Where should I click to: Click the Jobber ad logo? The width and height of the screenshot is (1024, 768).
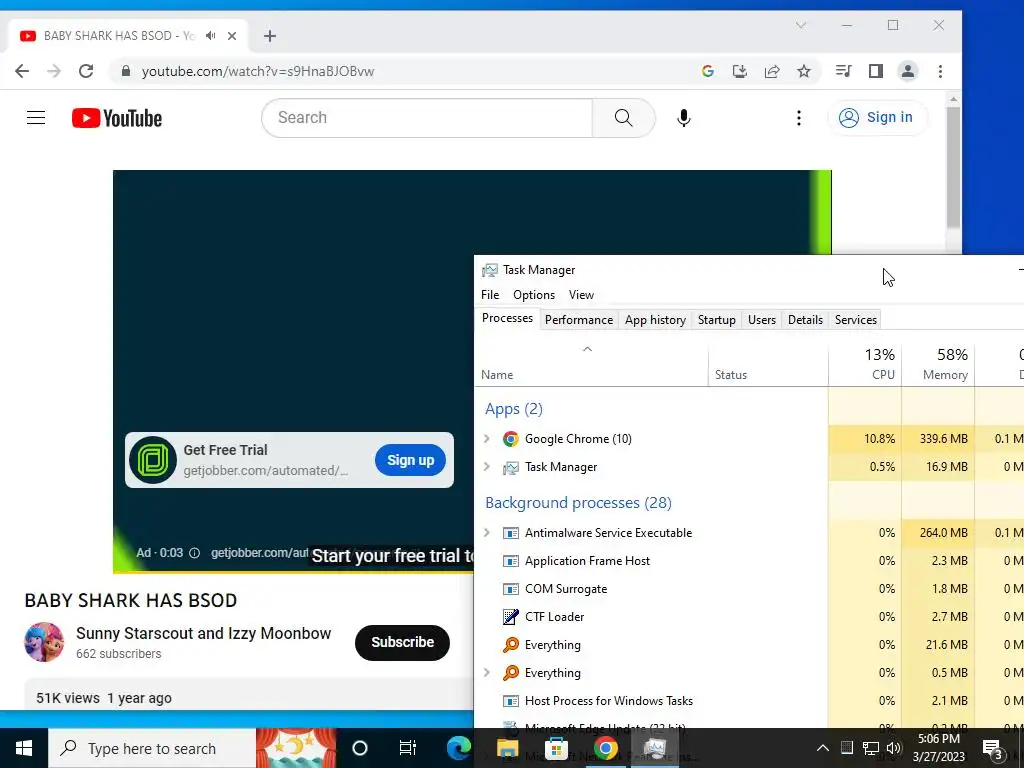pyautogui.click(x=153, y=460)
